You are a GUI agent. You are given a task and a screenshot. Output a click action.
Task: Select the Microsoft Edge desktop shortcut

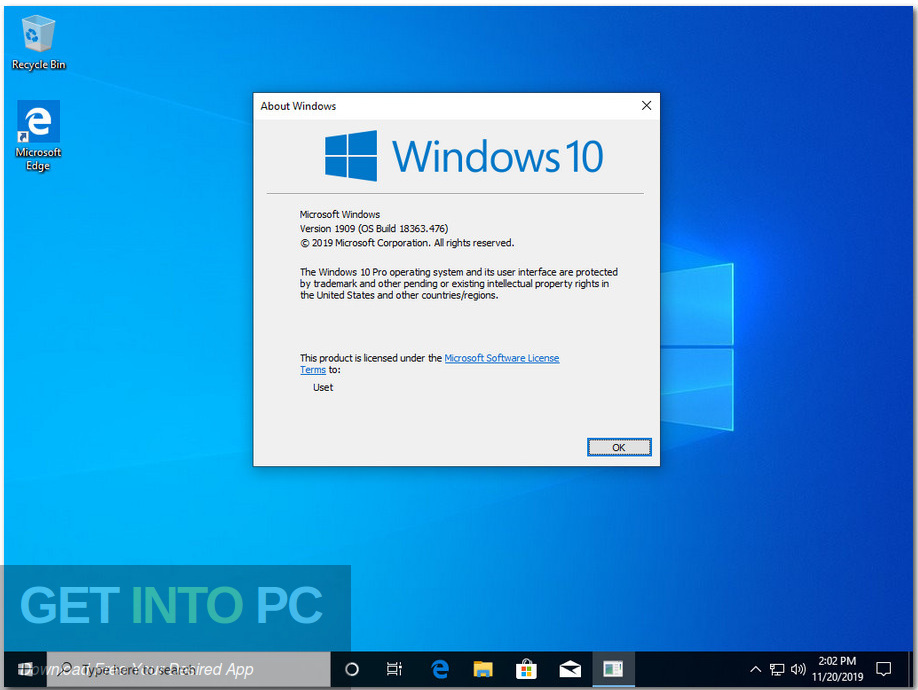pos(38,136)
